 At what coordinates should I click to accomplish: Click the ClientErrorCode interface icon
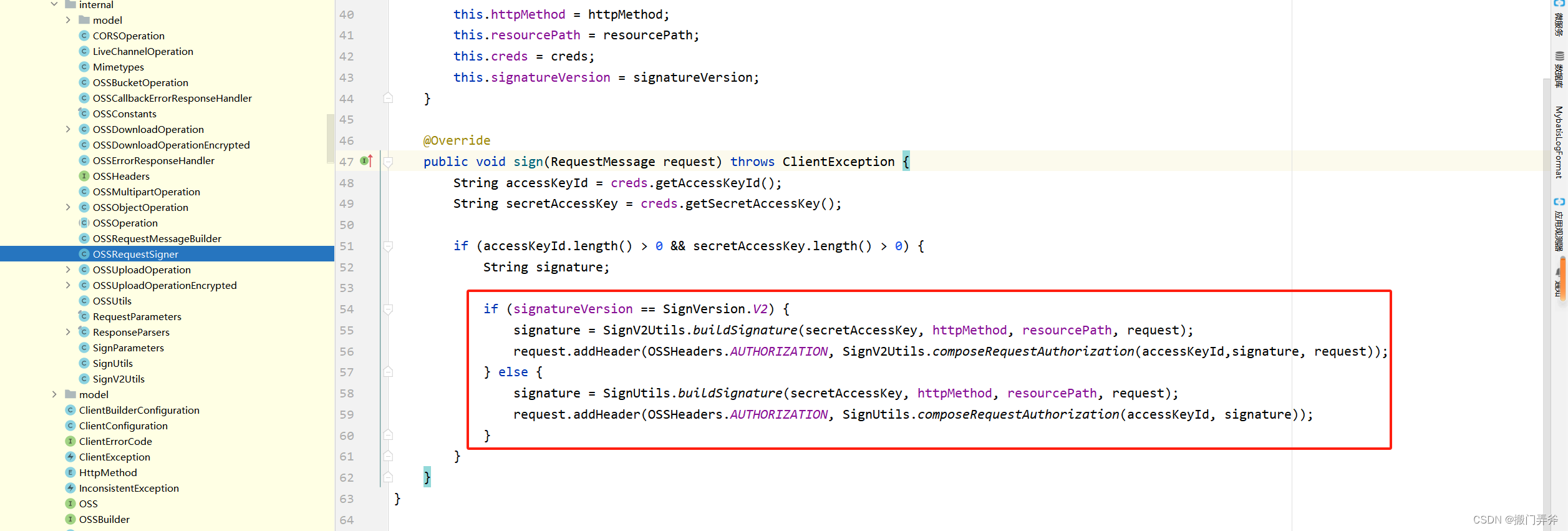[x=70, y=441]
